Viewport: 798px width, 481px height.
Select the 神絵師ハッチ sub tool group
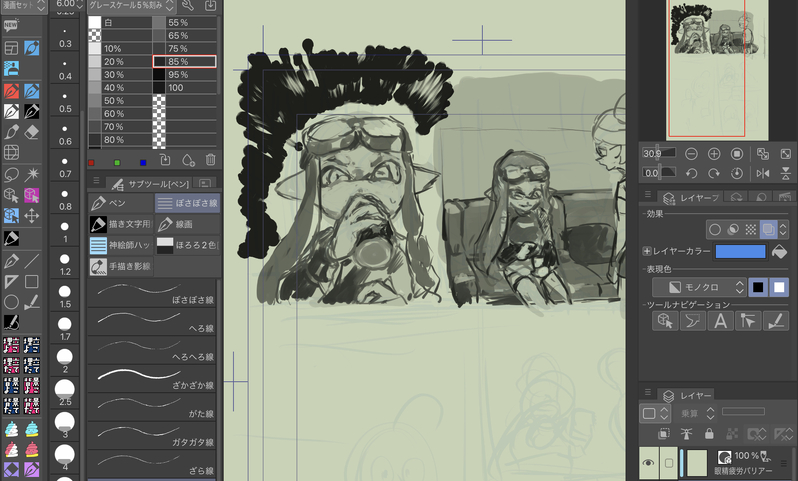point(121,245)
